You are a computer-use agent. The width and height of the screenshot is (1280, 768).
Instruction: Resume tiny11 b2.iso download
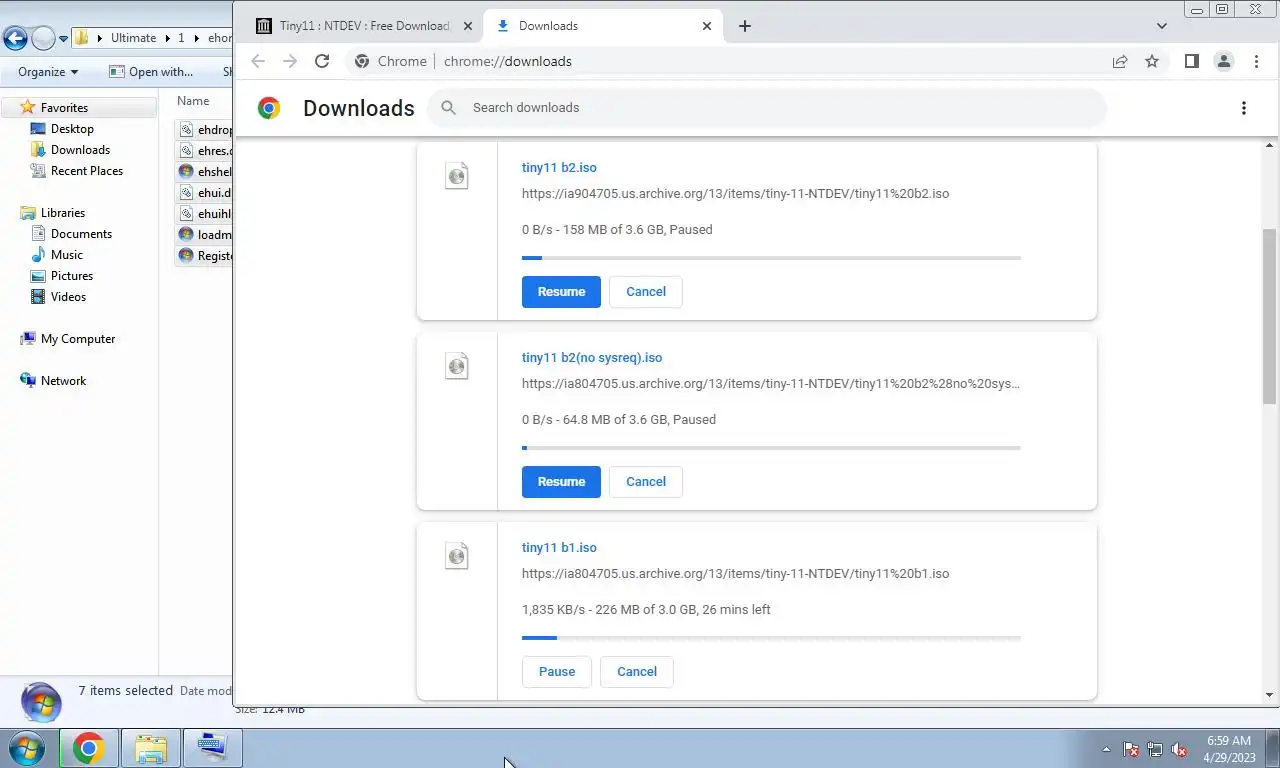coord(561,292)
